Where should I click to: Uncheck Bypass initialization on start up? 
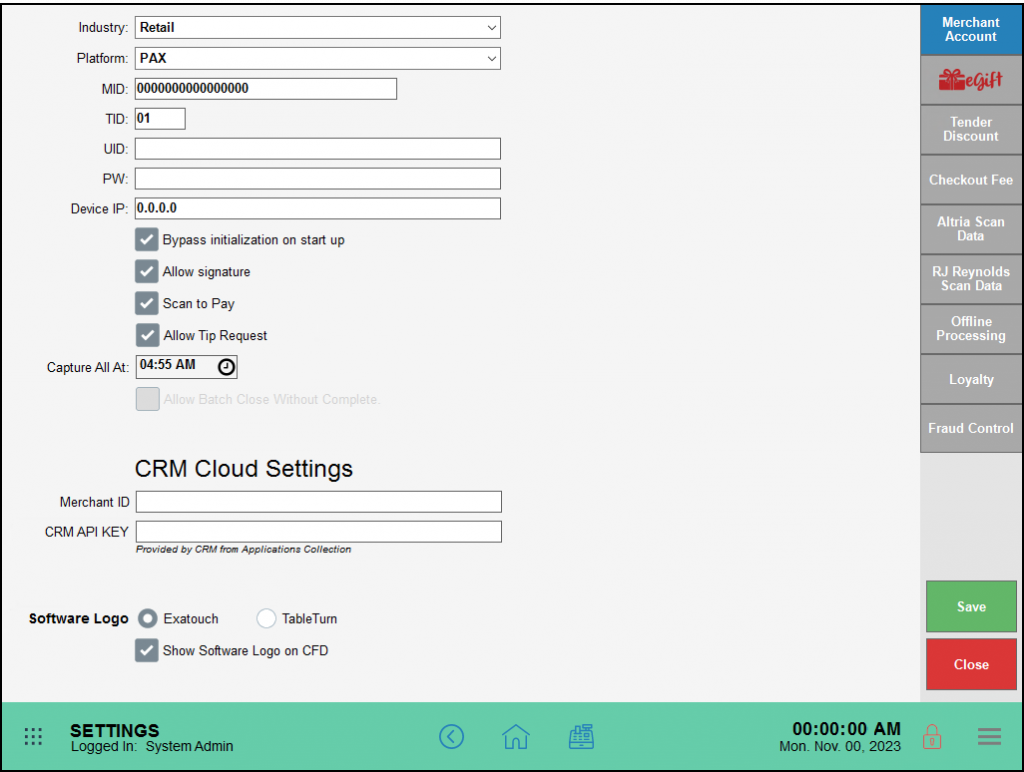147,240
